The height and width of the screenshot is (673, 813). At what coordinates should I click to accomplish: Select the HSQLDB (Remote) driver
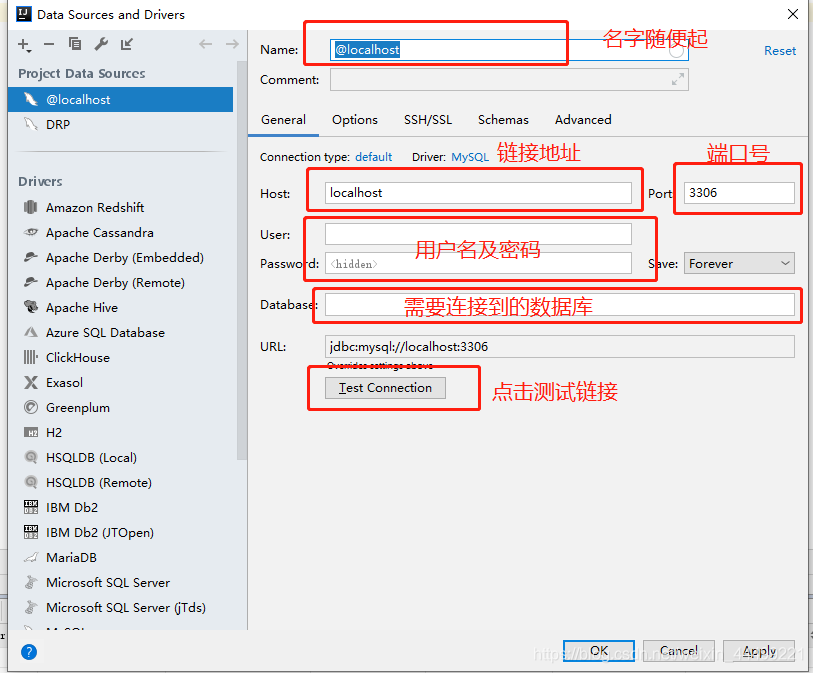click(x=99, y=483)
